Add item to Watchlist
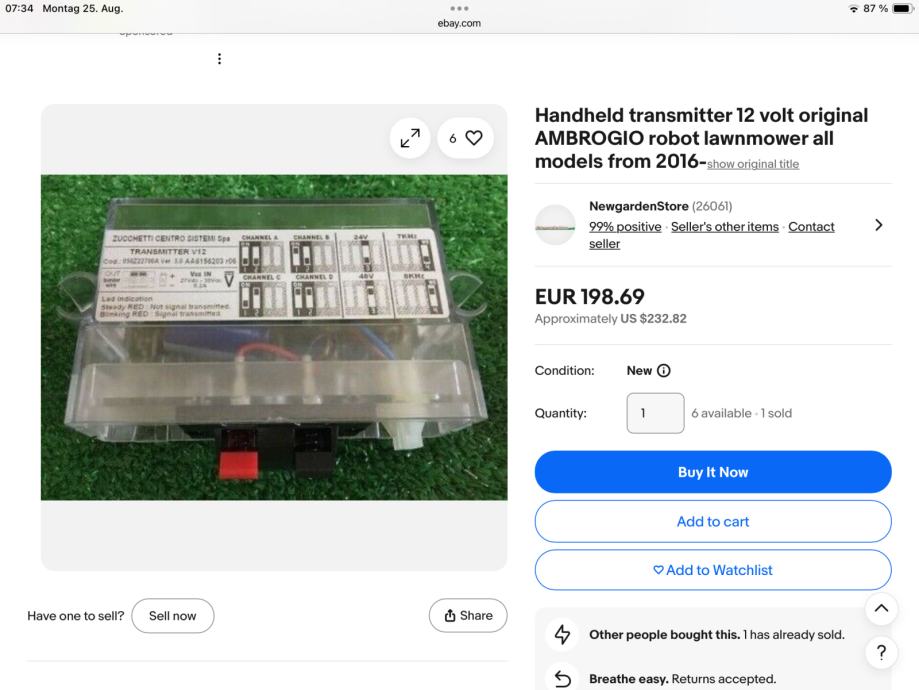 coord(713,570)
